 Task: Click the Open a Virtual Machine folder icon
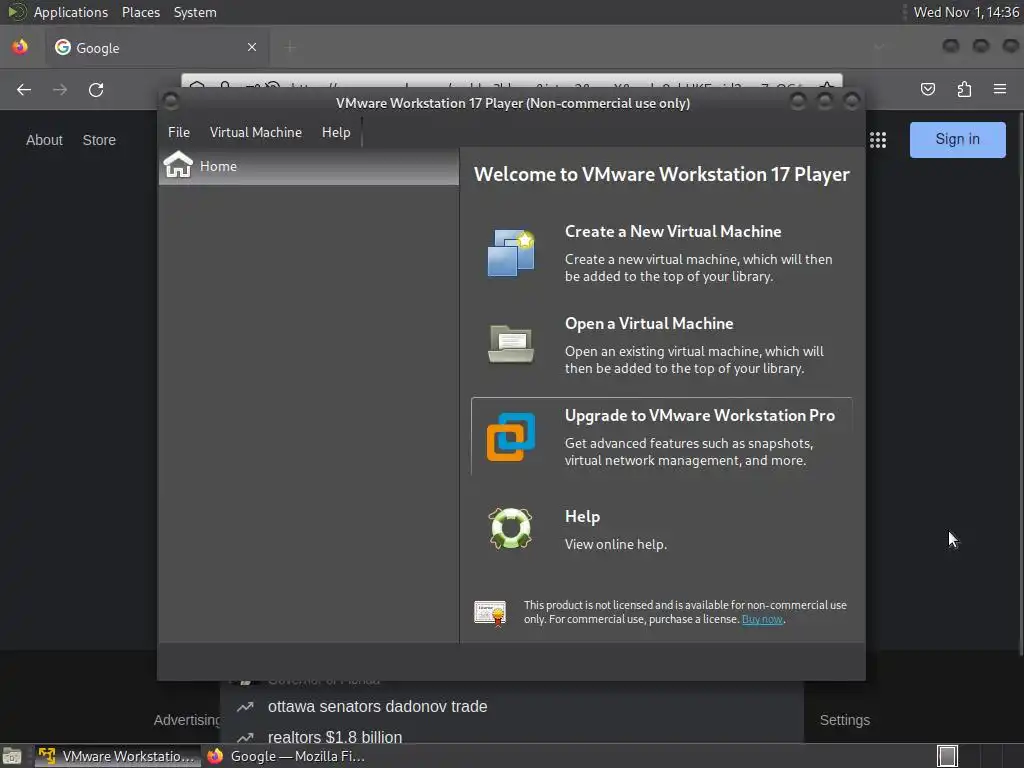[511, 344]
